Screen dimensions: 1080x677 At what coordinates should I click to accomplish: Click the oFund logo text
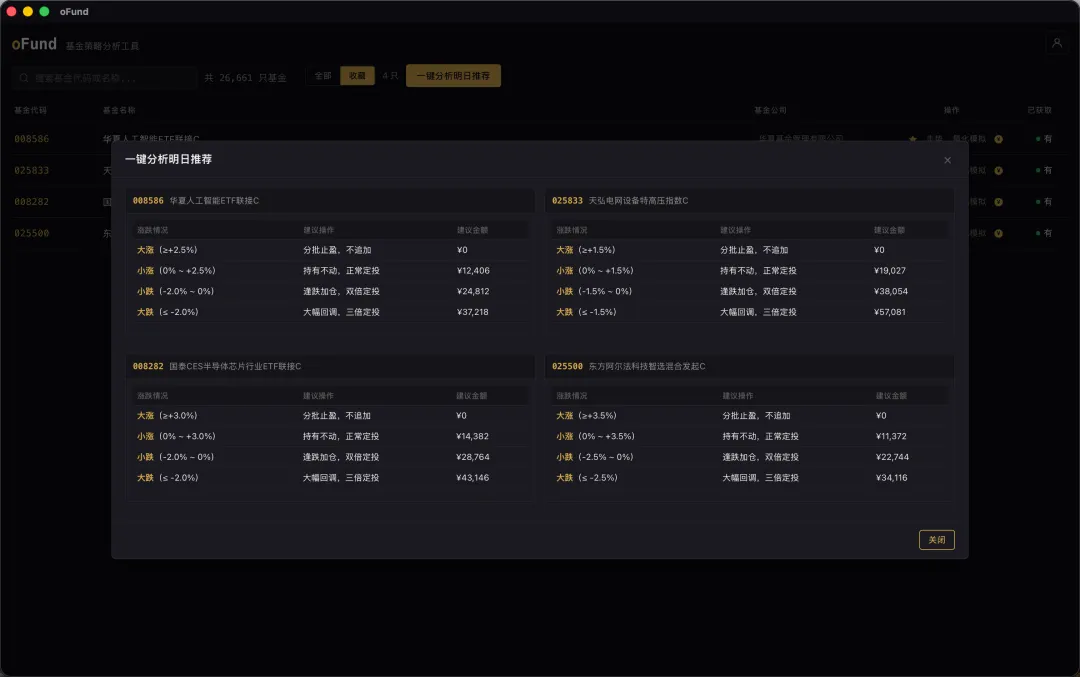34,44
